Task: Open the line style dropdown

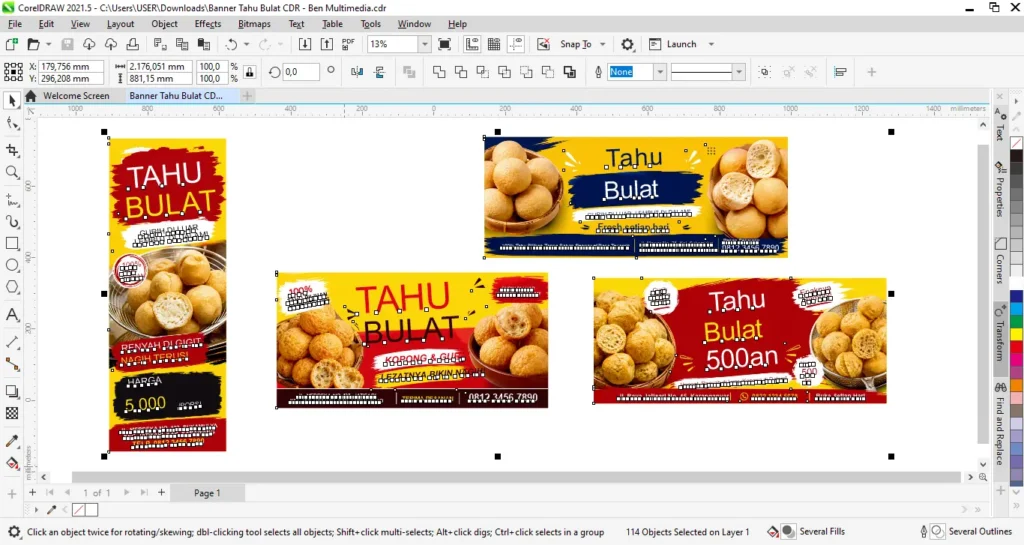Action: point(739,72)
